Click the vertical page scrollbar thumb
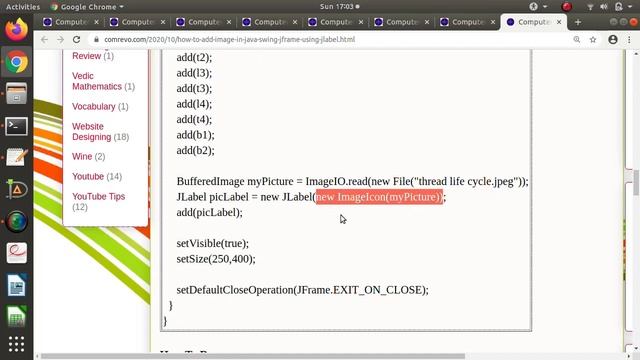The height and width of the screenshot is (360, 640). 636,182
